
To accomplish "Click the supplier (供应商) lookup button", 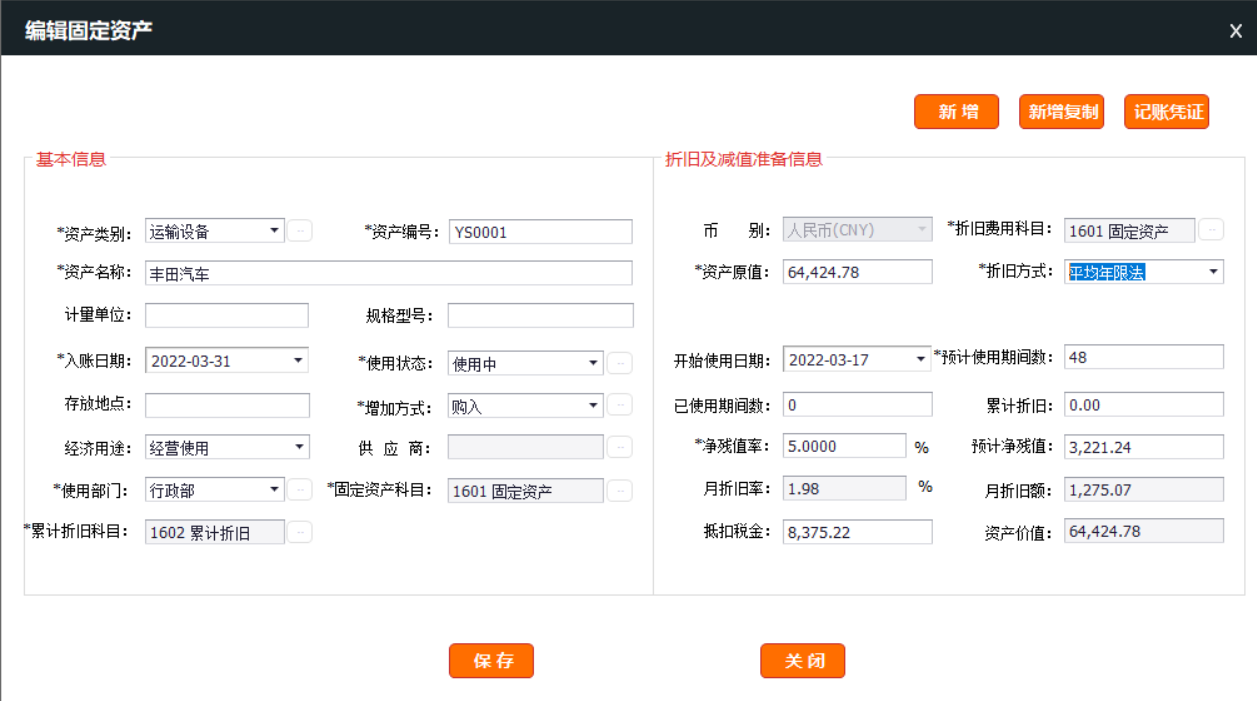I will (x=620, y=447).
